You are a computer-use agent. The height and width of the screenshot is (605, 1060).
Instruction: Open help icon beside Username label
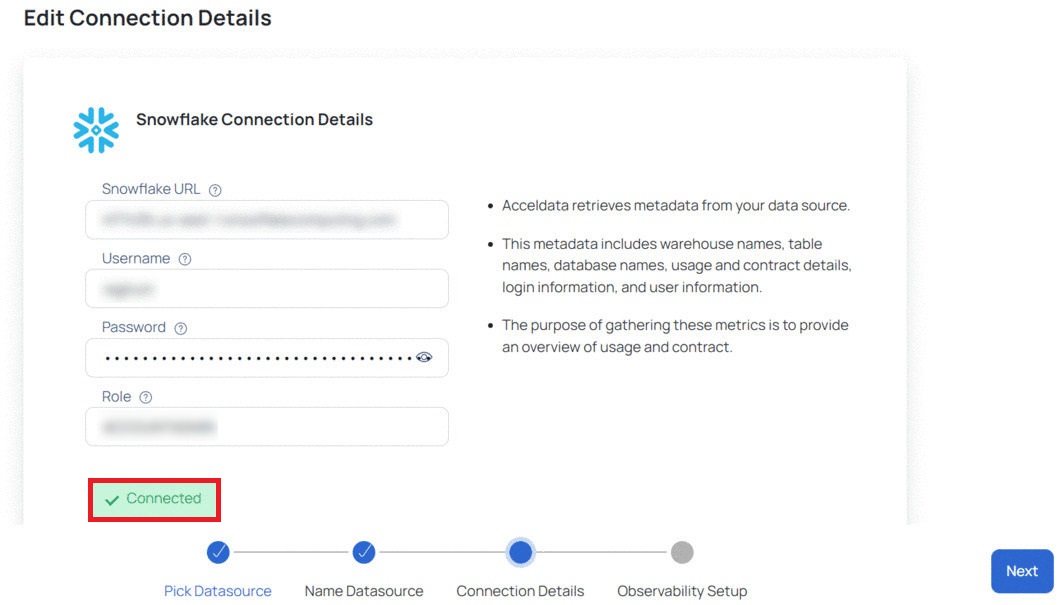tap(185, 259)
